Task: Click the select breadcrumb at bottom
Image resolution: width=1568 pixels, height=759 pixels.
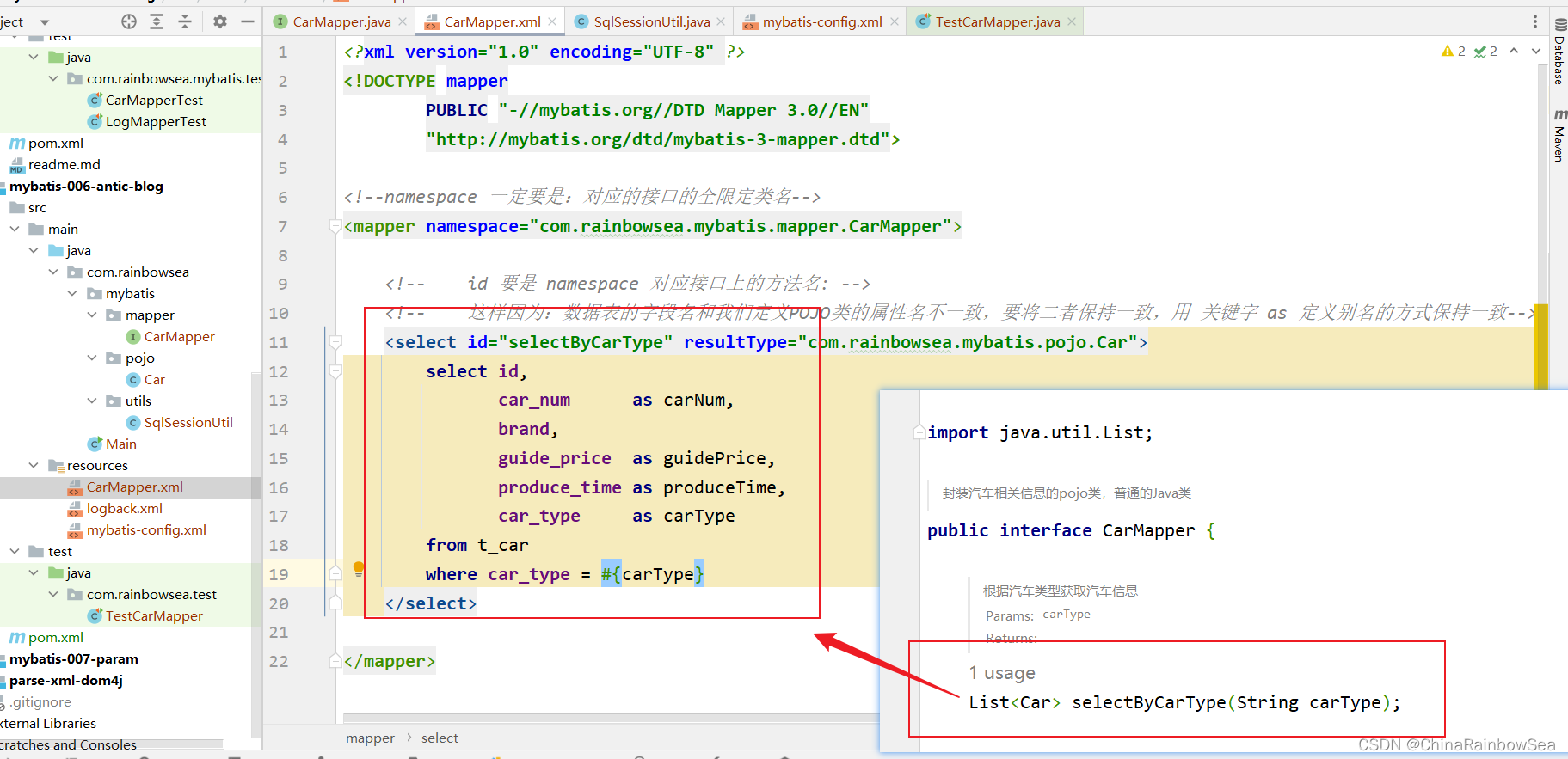Action: 440,738
